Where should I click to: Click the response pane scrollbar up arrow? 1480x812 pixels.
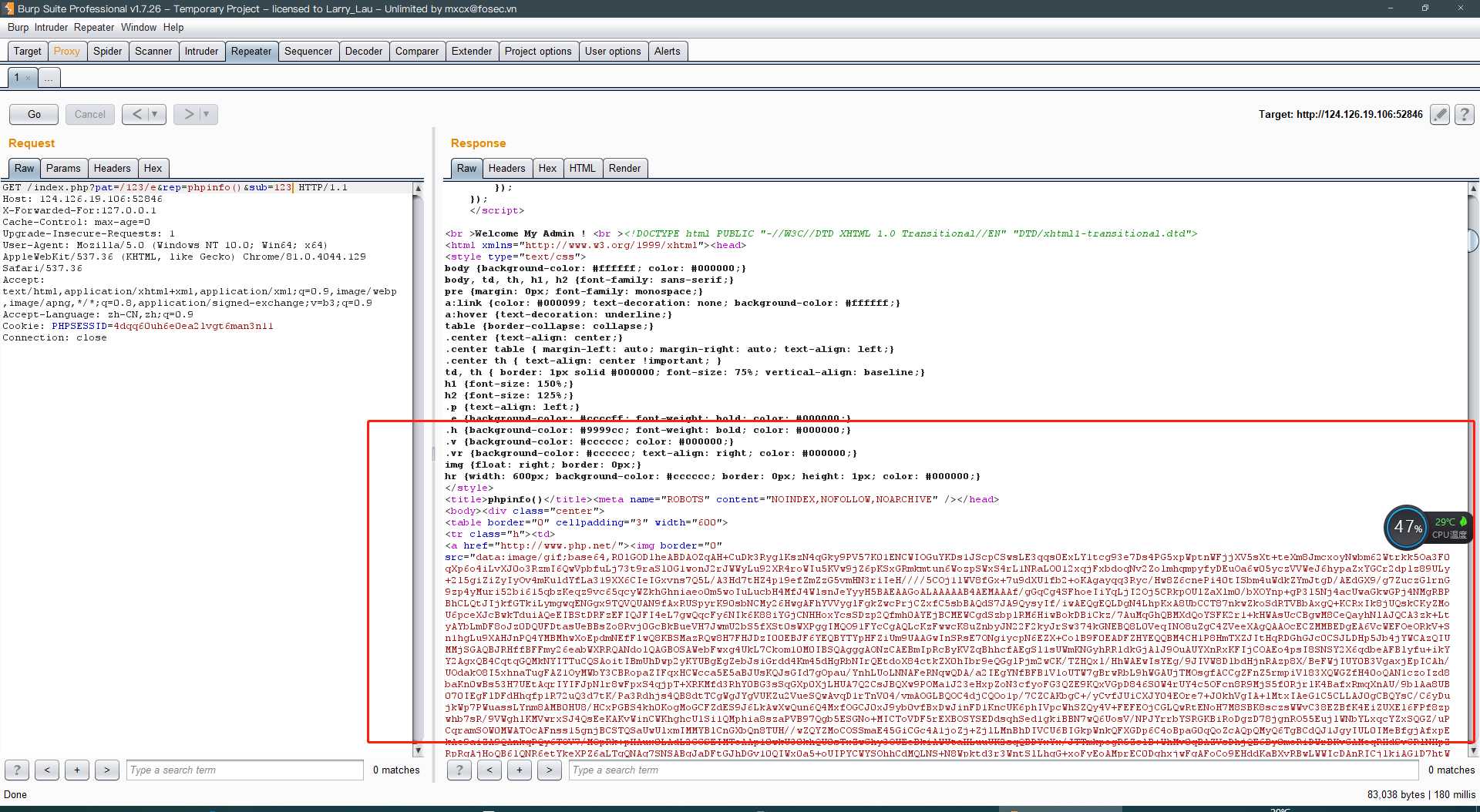pos(1473,189)
